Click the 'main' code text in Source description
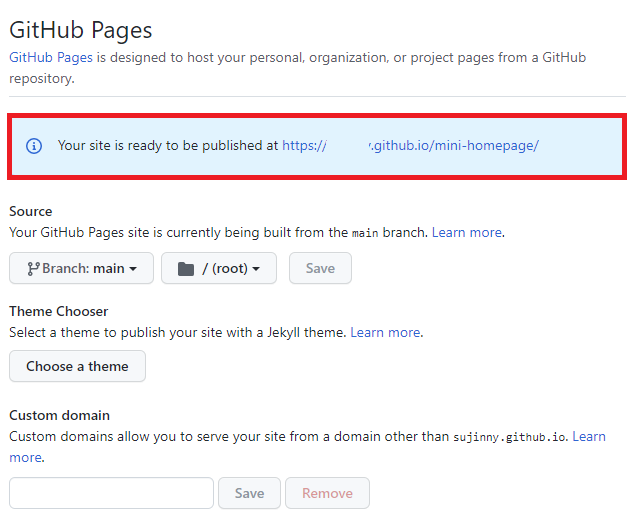The image size is (642, 516). [x=365, y=233]
